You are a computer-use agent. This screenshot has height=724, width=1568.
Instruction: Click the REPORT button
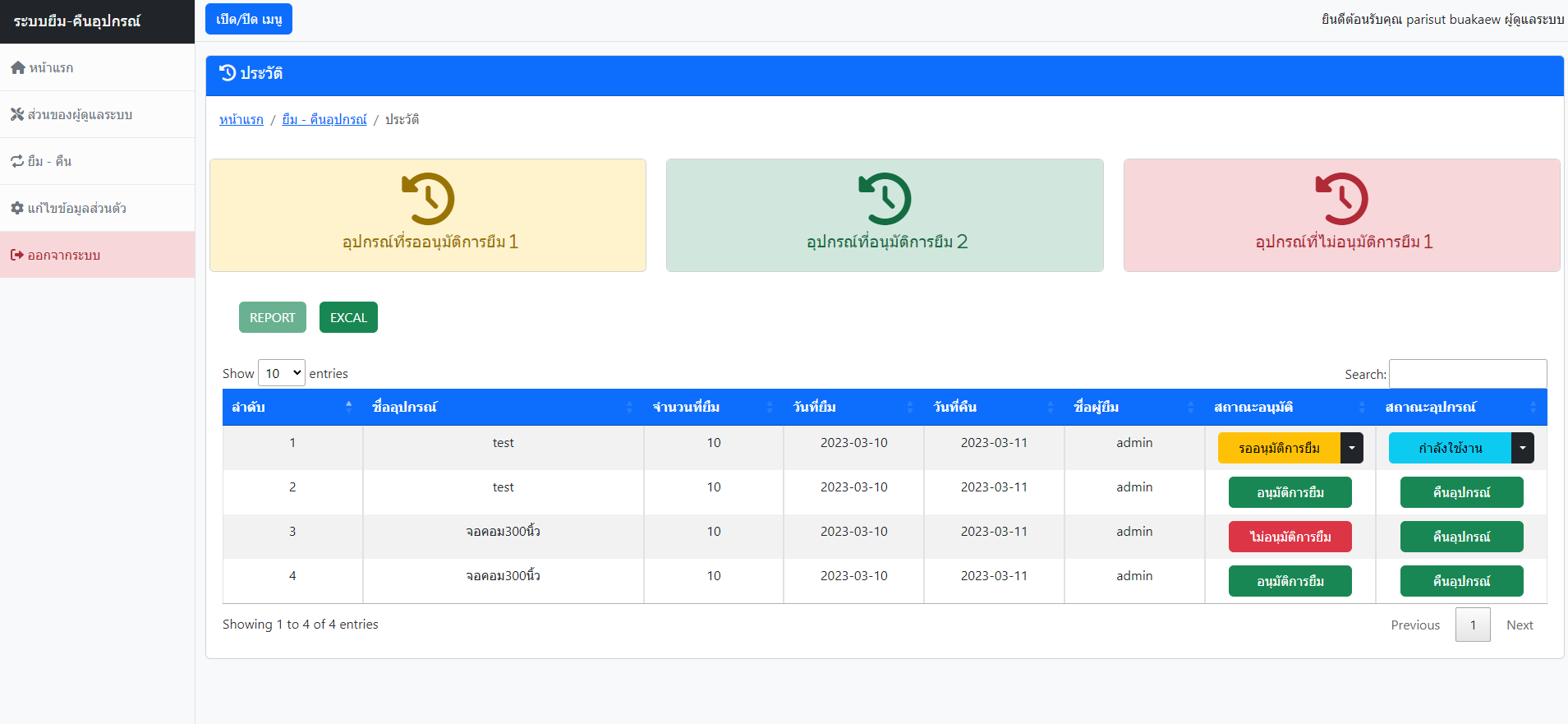coord(273,317)
